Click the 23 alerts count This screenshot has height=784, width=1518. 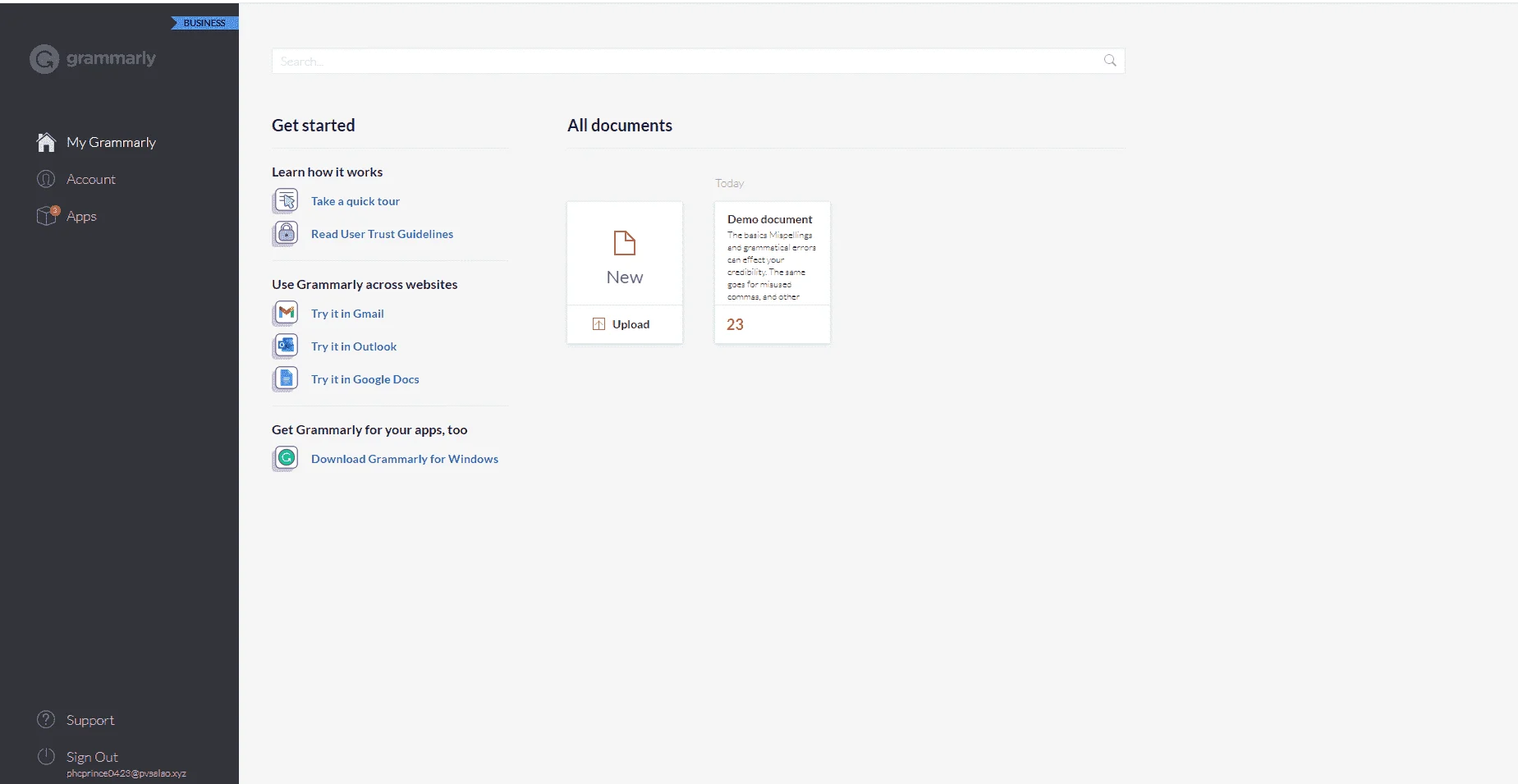click(735, 324)
